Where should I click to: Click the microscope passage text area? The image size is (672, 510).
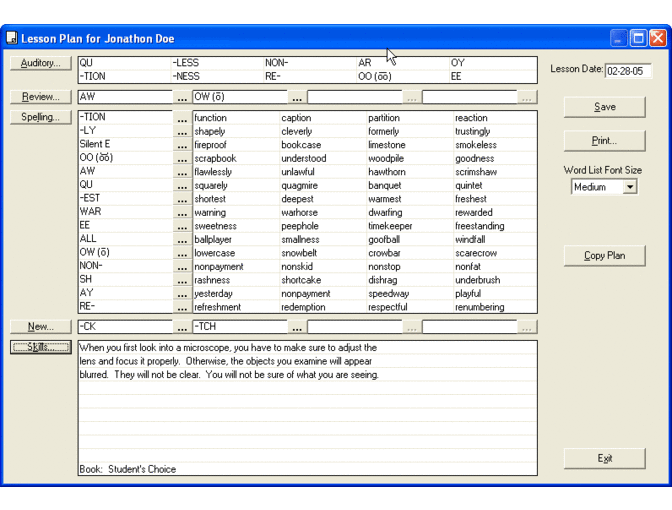307,400
